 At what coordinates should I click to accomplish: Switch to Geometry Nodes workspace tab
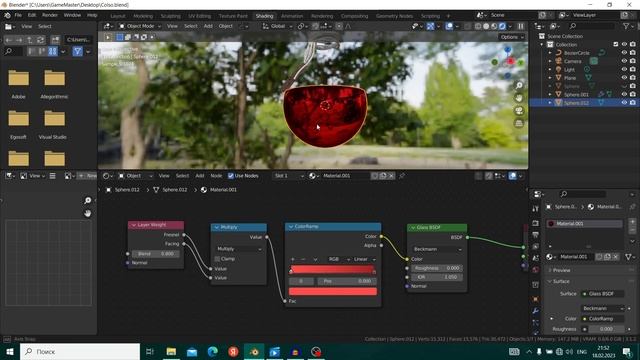pos(394,16)
